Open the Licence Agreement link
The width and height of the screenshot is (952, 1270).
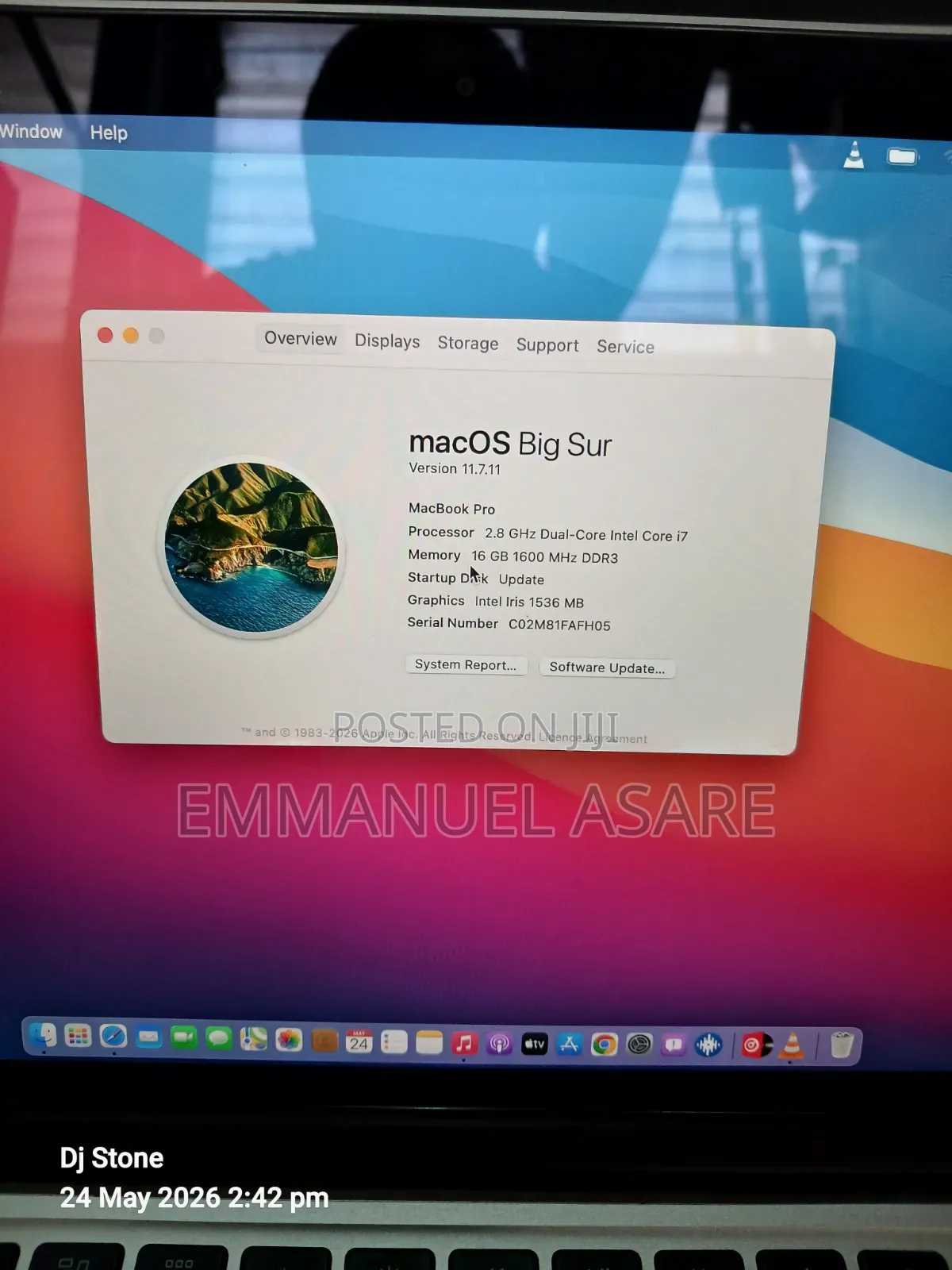pyautogui.click(x=593, y=737)
